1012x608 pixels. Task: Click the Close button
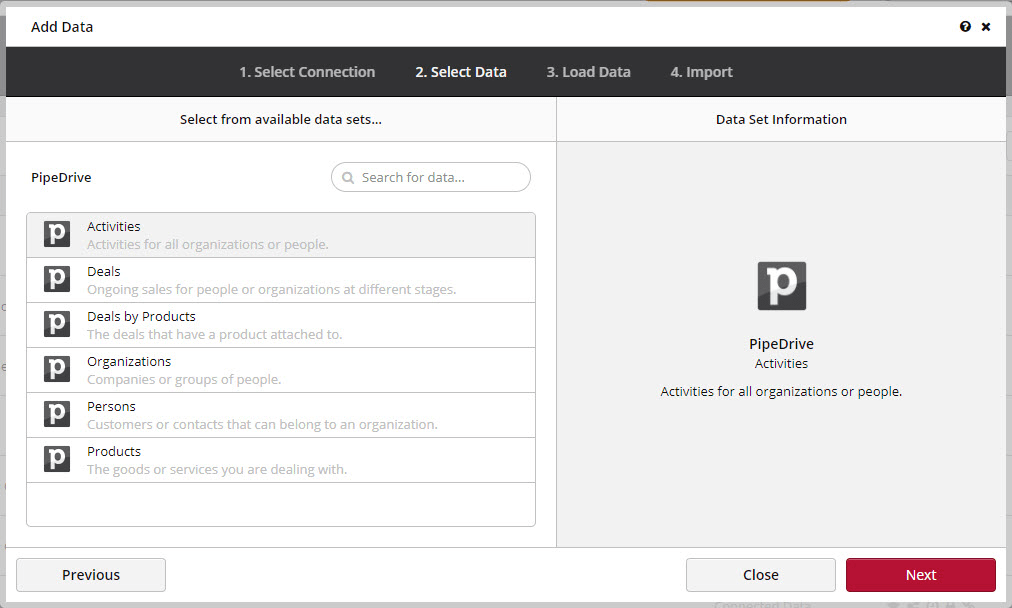[x=761, y=574]
